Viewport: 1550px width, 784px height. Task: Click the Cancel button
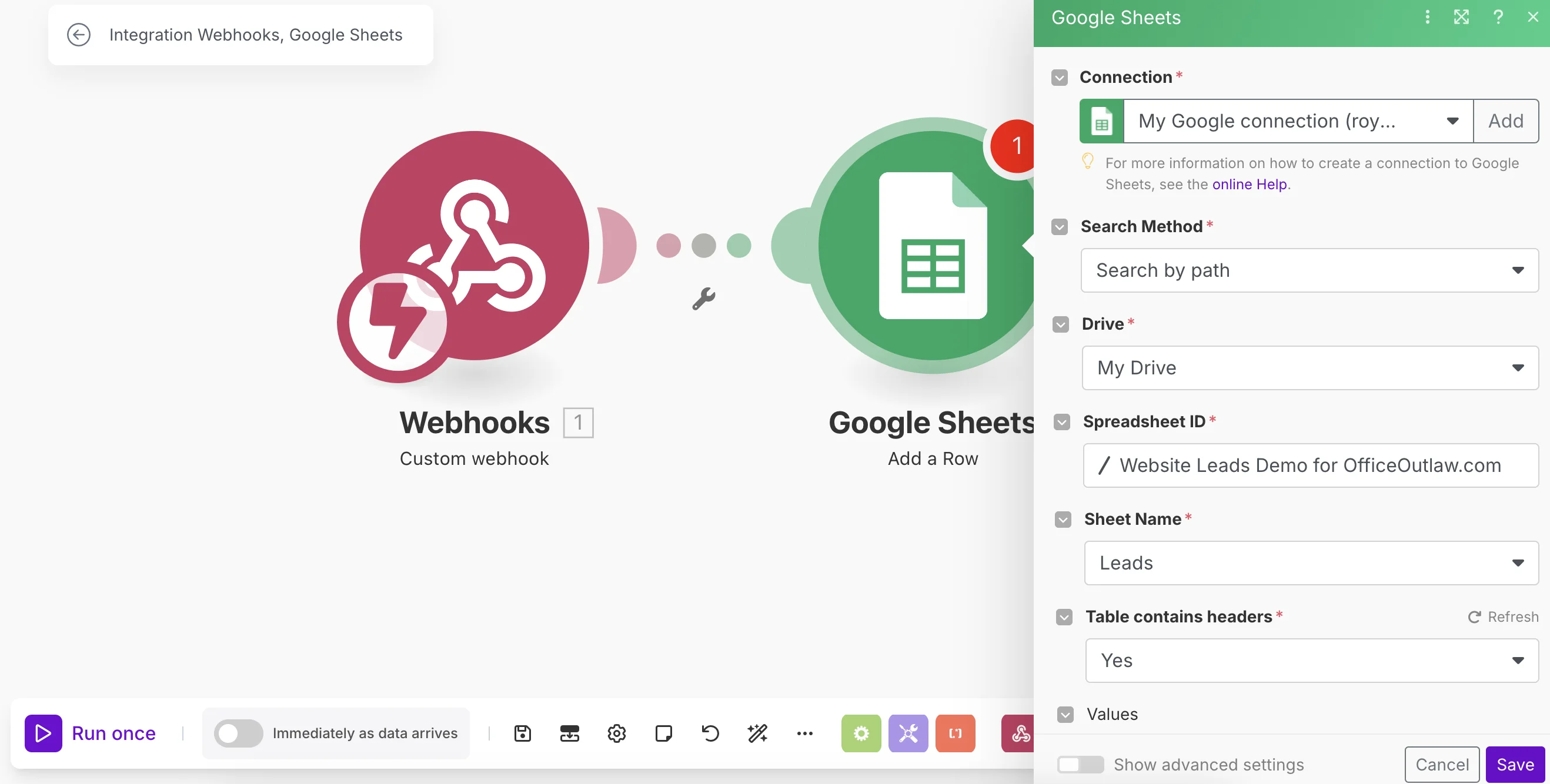point(1442,764)
